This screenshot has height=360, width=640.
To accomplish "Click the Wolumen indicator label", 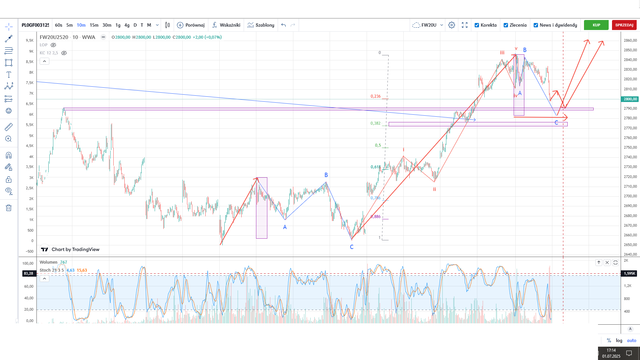I will click(48, 262).
